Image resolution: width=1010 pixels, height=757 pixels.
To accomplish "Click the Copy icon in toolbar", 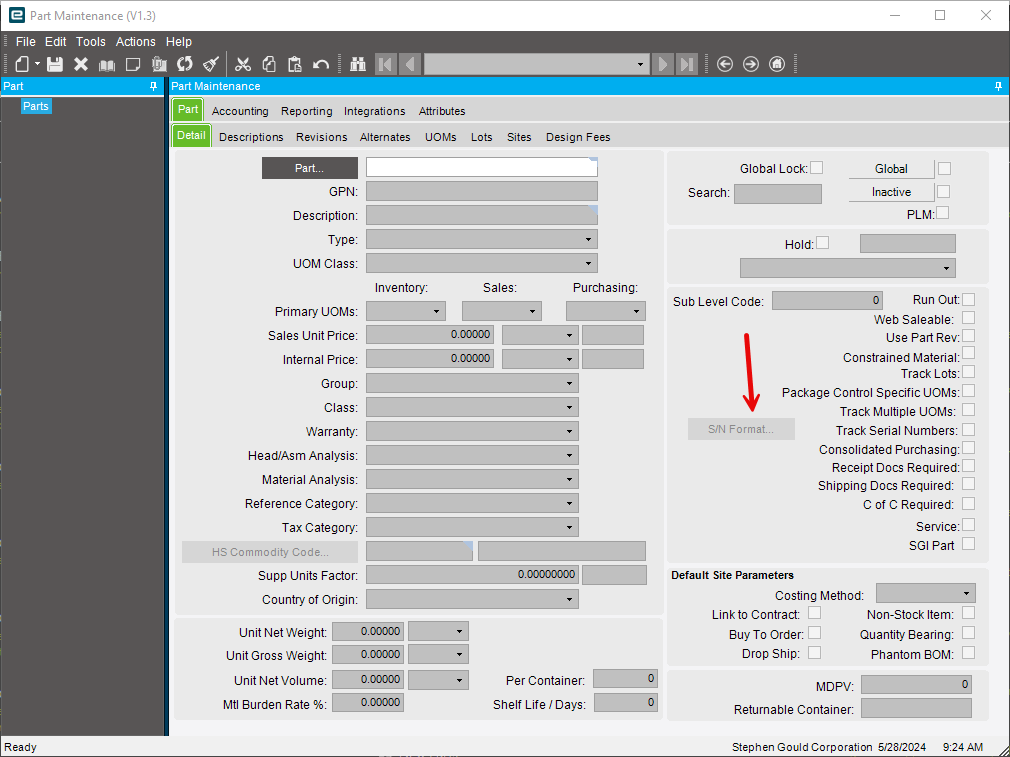I will pos(269,64).
